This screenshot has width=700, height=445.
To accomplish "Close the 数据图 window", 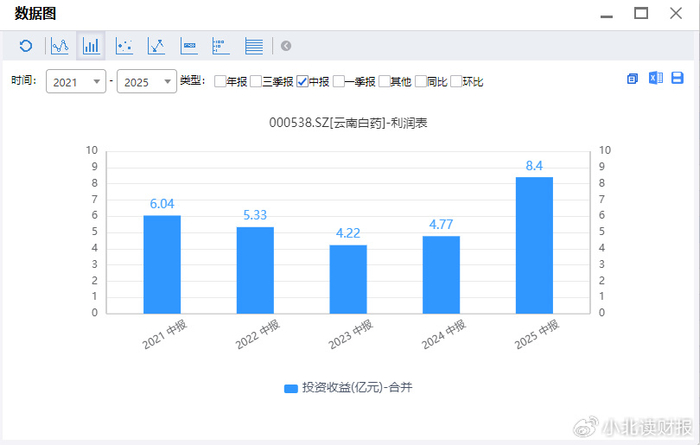I will (x=676, y=13).
